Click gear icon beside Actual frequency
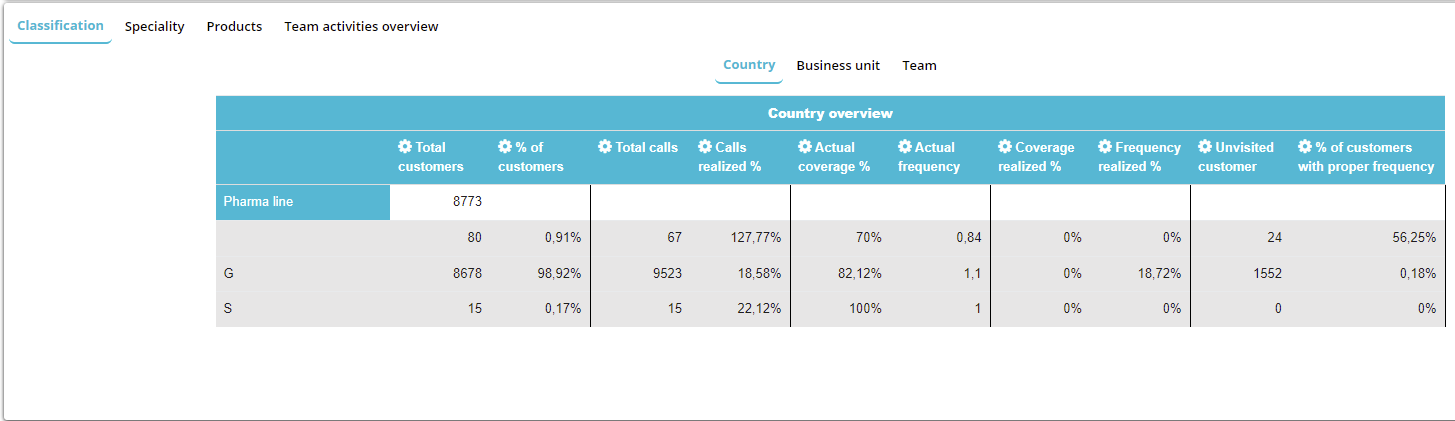Image resolution: width=1455 pixels, height=421 pixels. pos(905,147)
